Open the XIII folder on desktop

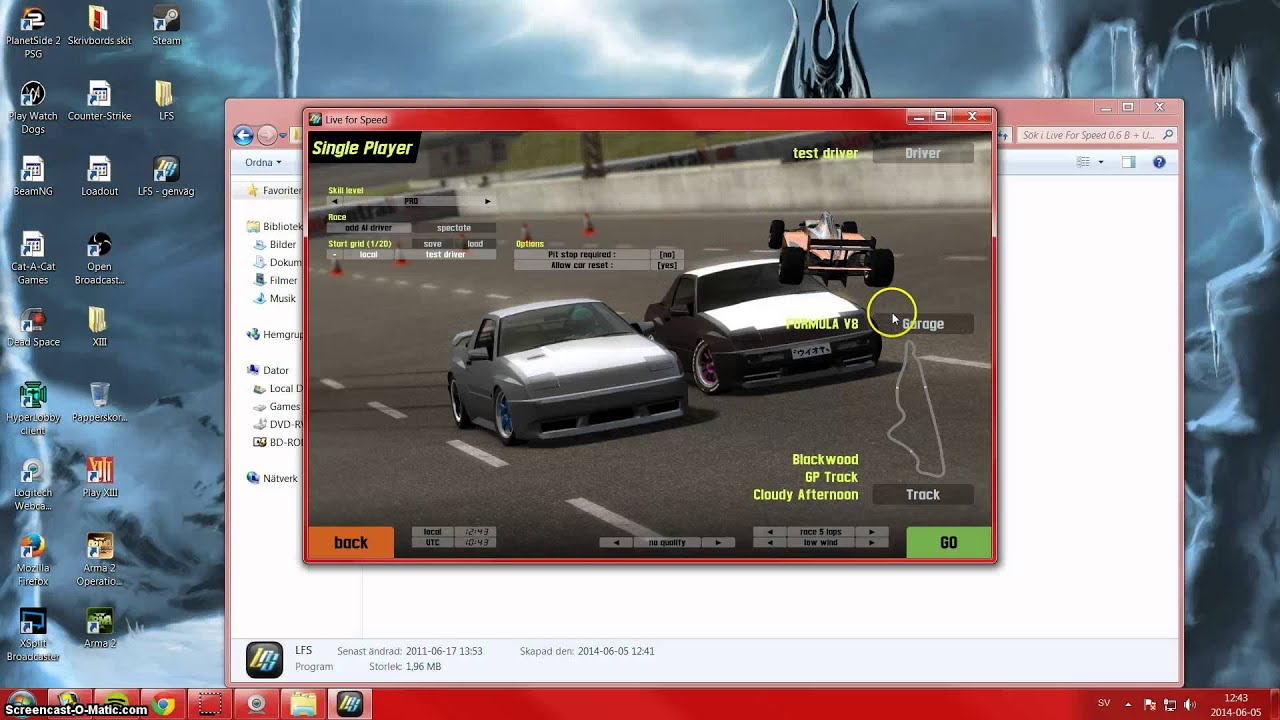(99, 327)
